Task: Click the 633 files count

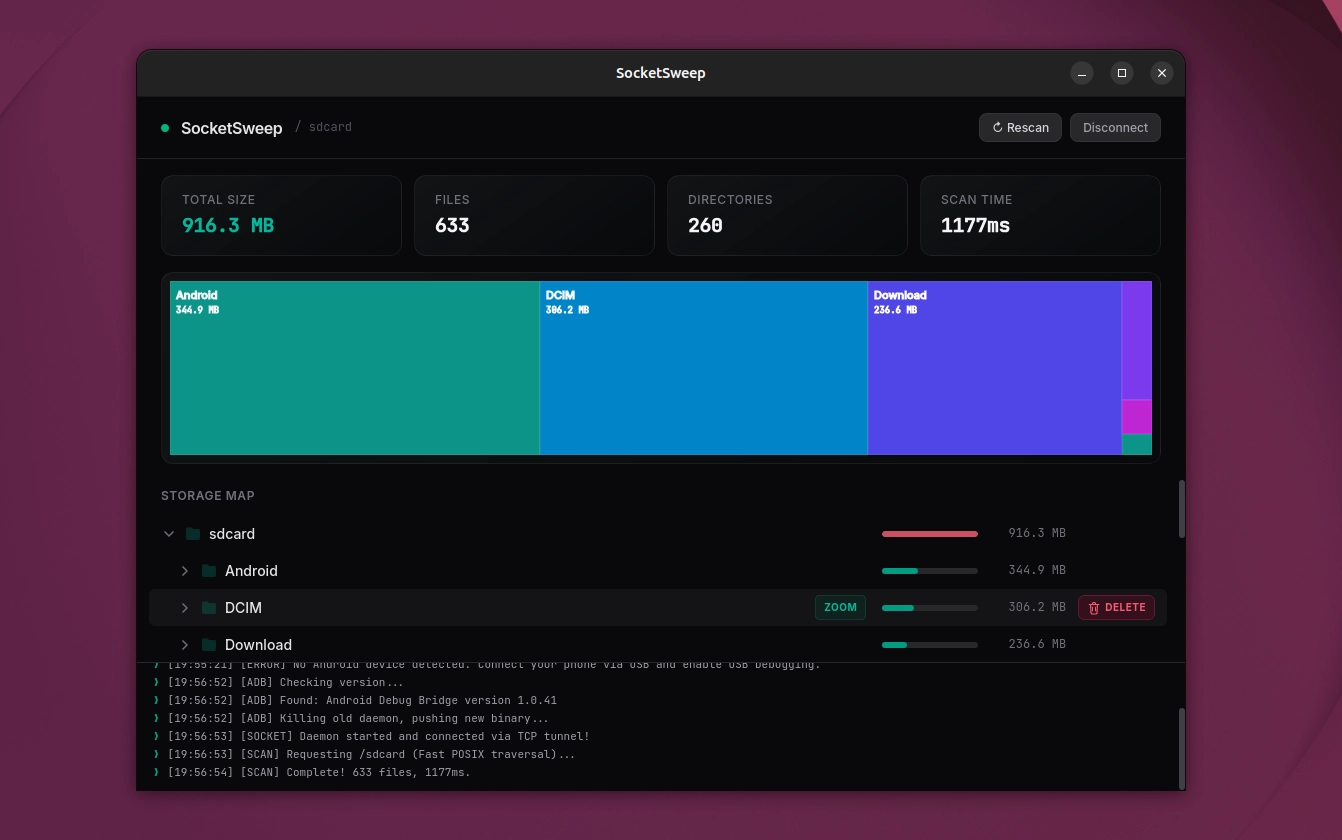Action: (x=452, y=226)
